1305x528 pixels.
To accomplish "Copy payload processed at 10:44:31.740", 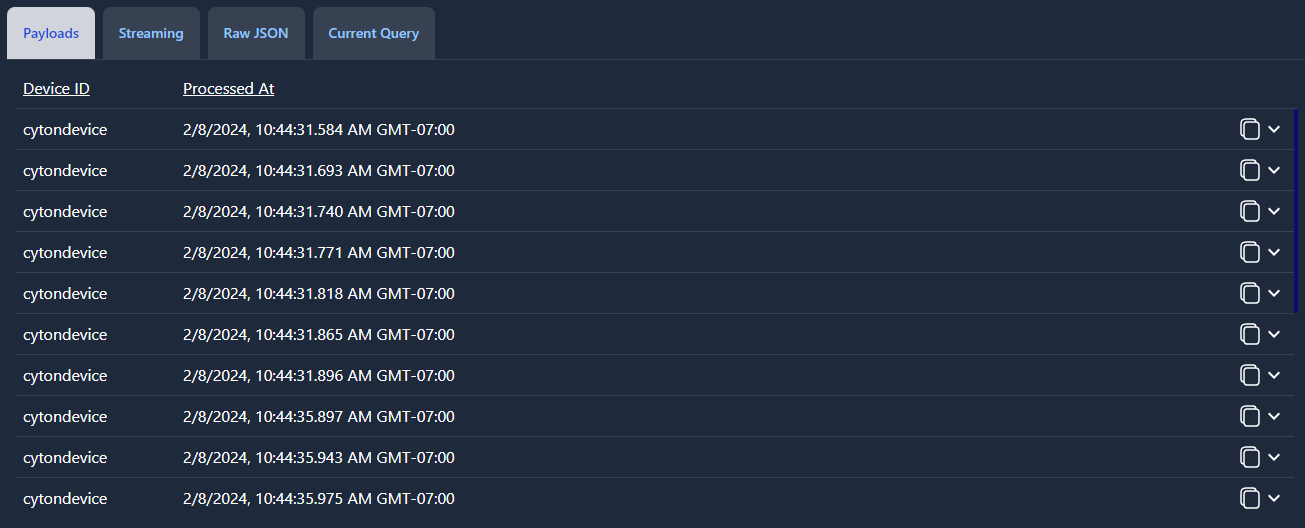I will click(x=1249, y=211).
